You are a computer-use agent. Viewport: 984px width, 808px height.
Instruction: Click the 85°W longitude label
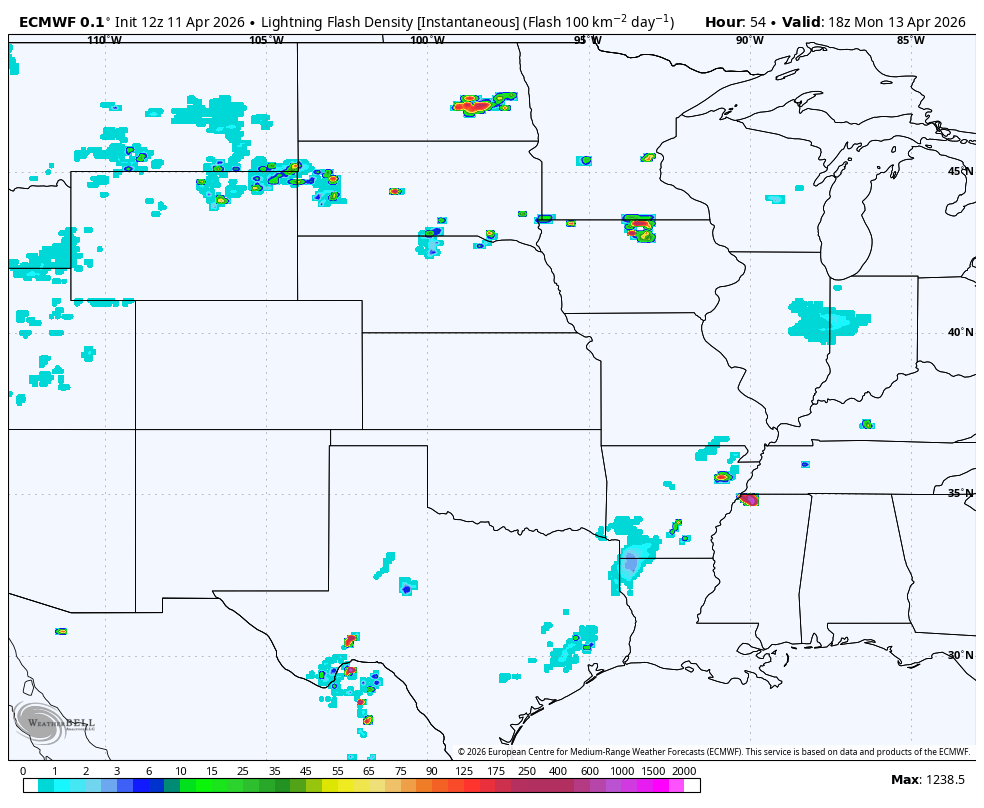(x=911, y=40)
